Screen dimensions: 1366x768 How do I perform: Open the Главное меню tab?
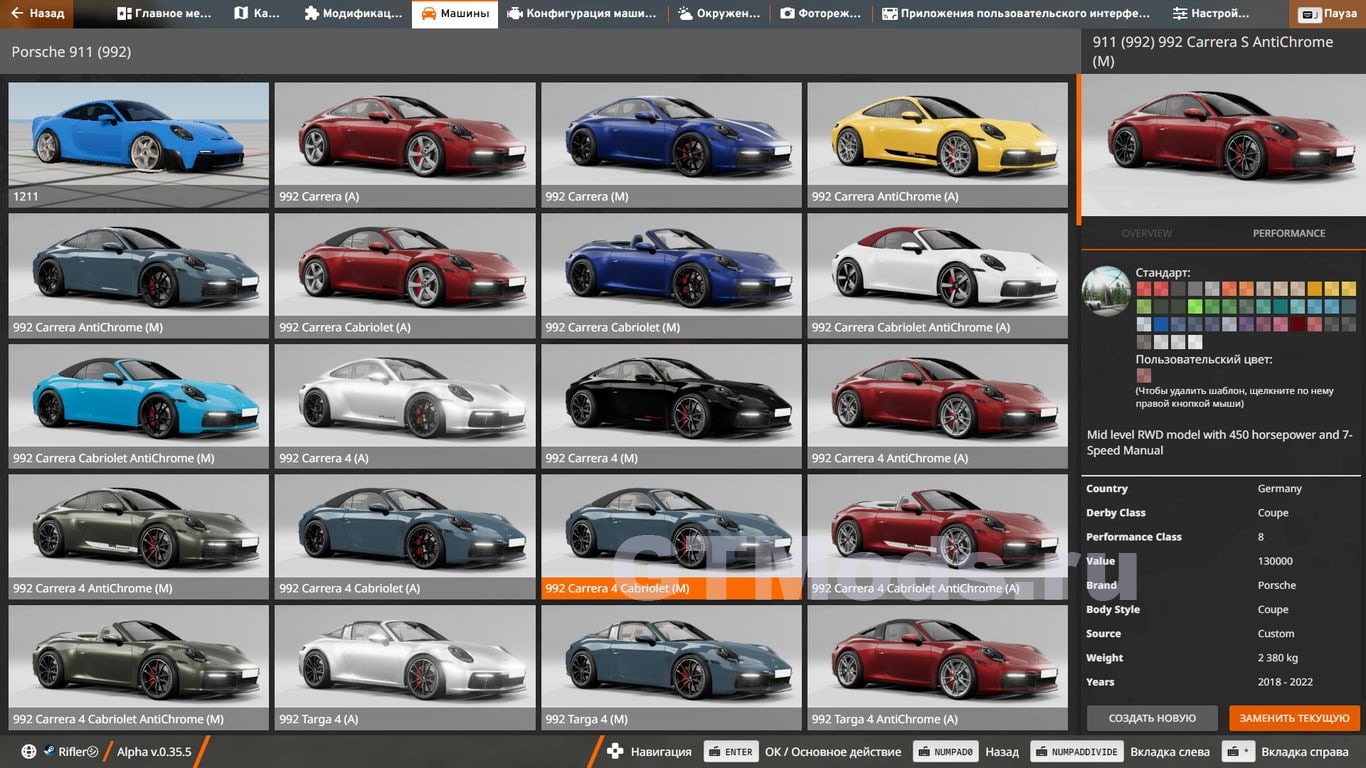[x=164, y=14]
